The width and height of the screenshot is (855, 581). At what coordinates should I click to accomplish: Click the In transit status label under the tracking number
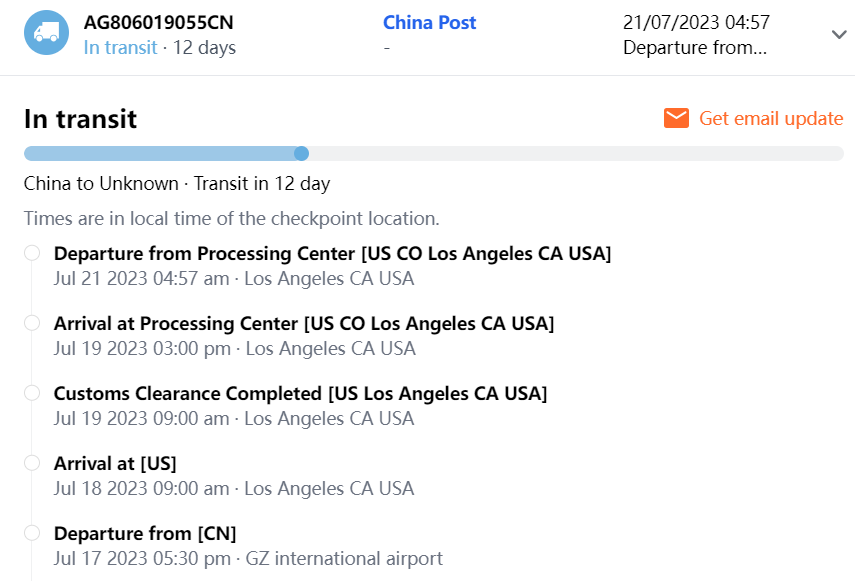tap(120, 47)
